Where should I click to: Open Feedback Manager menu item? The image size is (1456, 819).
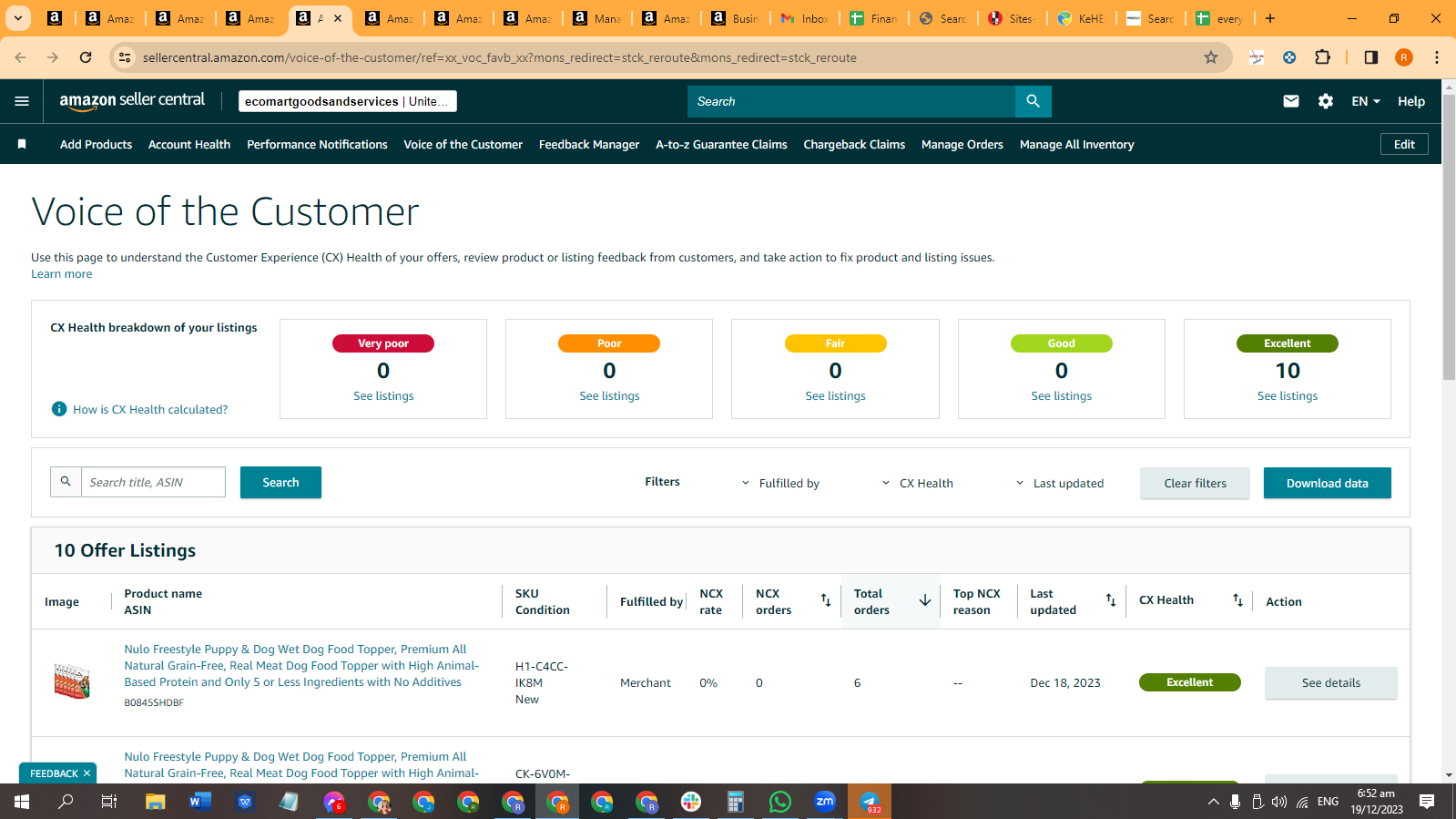[x=589, y=144]
